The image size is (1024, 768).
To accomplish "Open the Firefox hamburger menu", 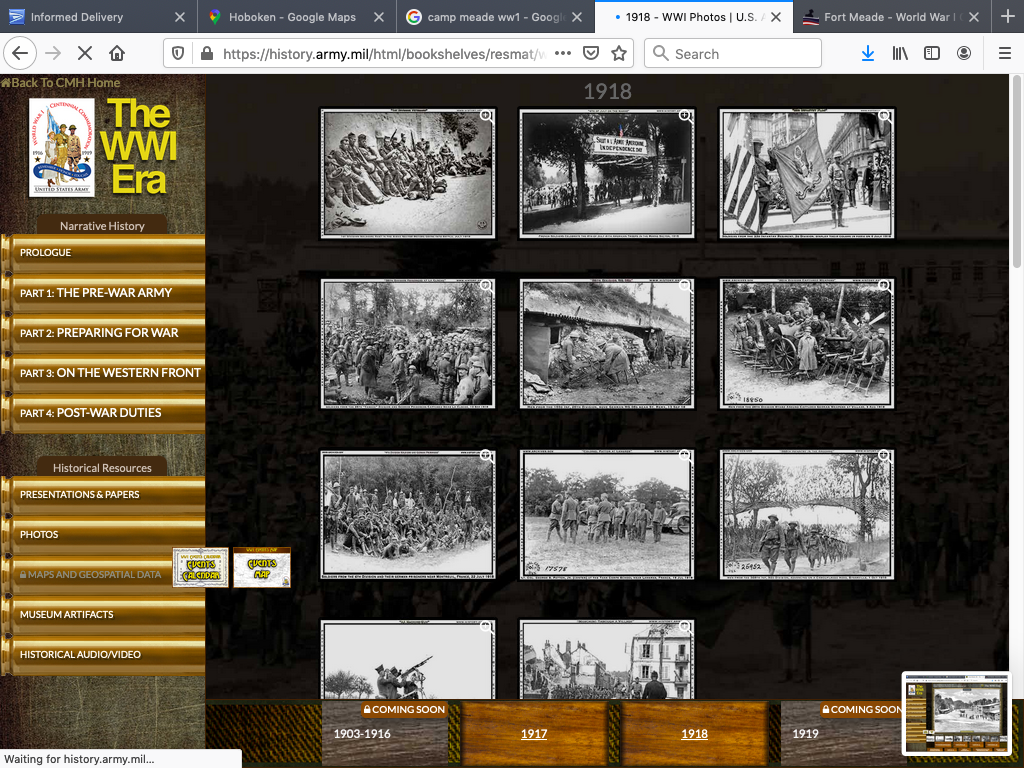I will tap(1004, 54).
